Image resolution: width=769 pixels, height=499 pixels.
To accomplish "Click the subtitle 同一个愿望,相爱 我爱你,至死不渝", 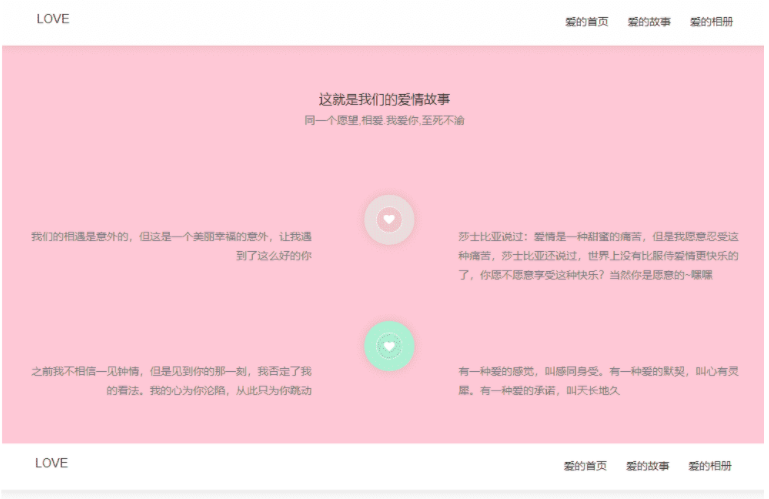I will point(384,120).
